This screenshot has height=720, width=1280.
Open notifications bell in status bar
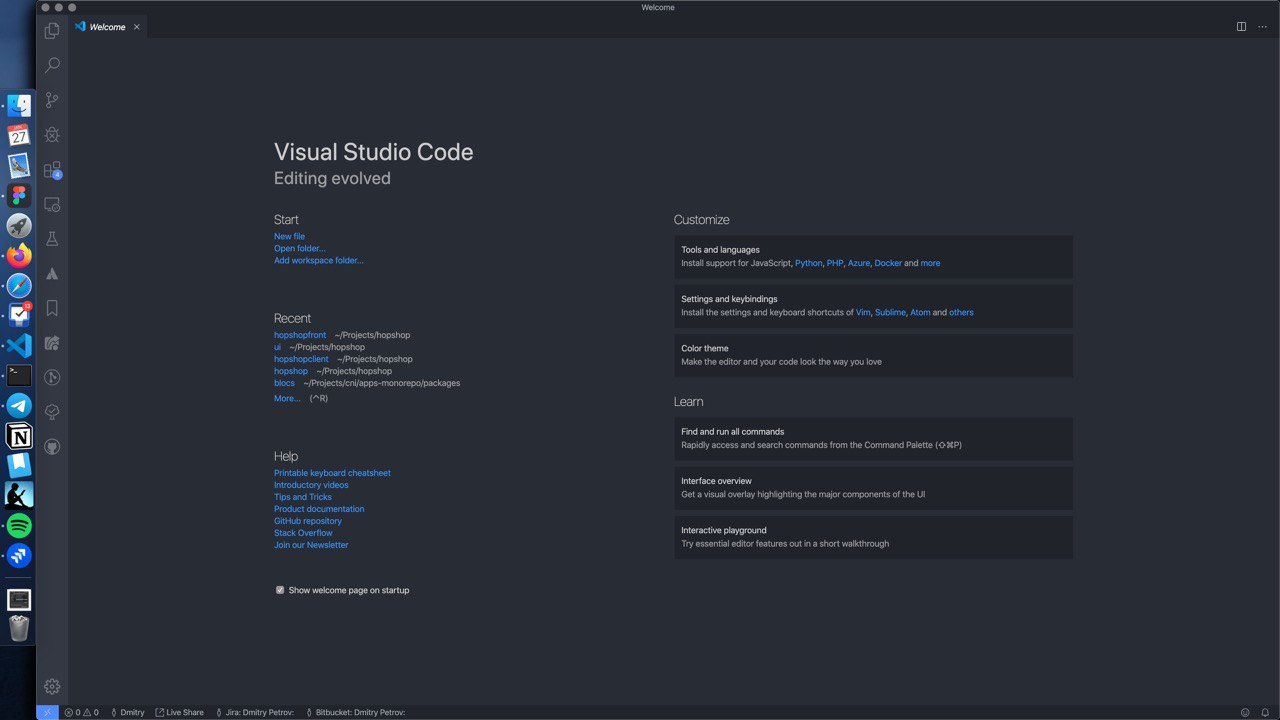1265,712
